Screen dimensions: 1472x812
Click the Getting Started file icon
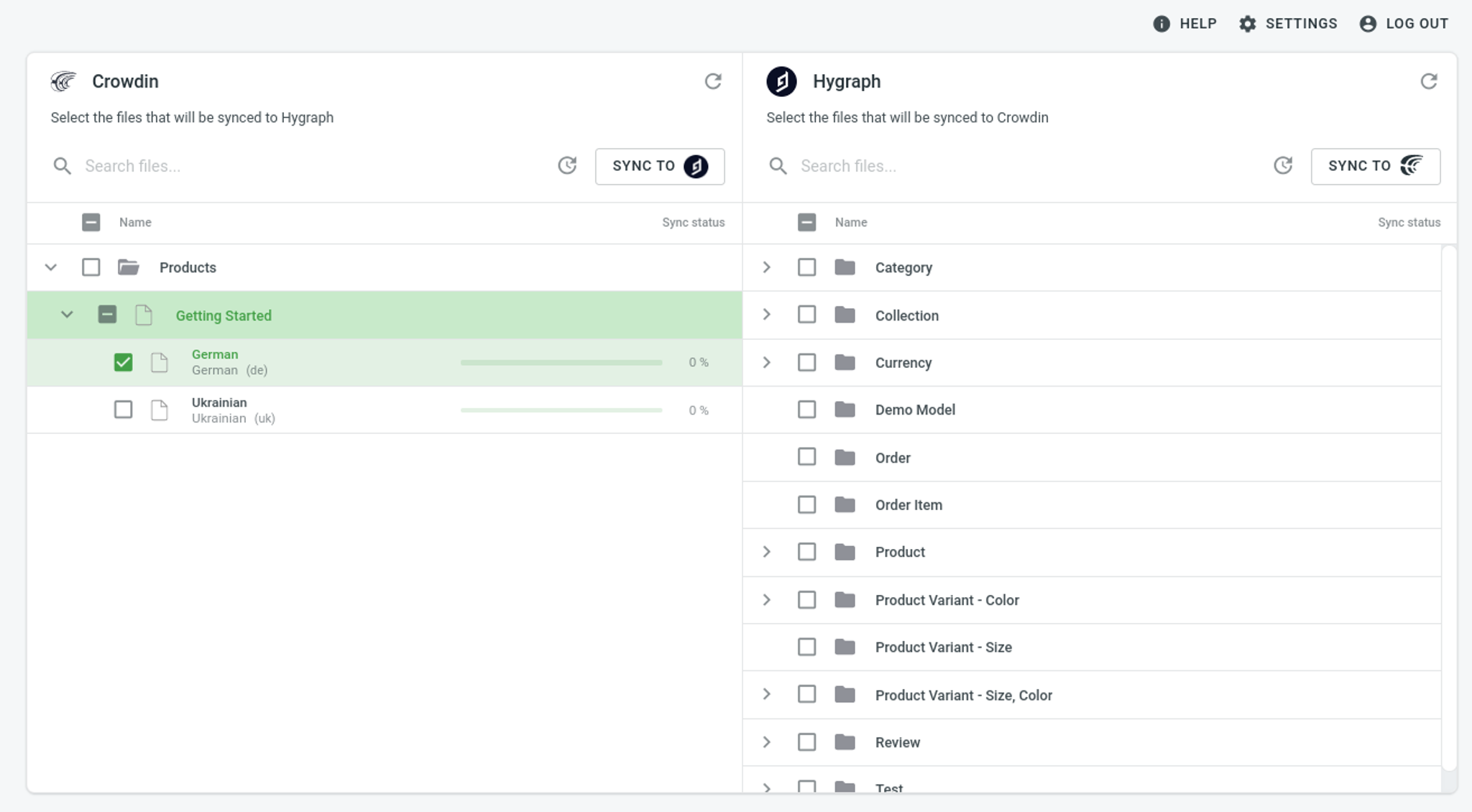(x=144, y=315)
